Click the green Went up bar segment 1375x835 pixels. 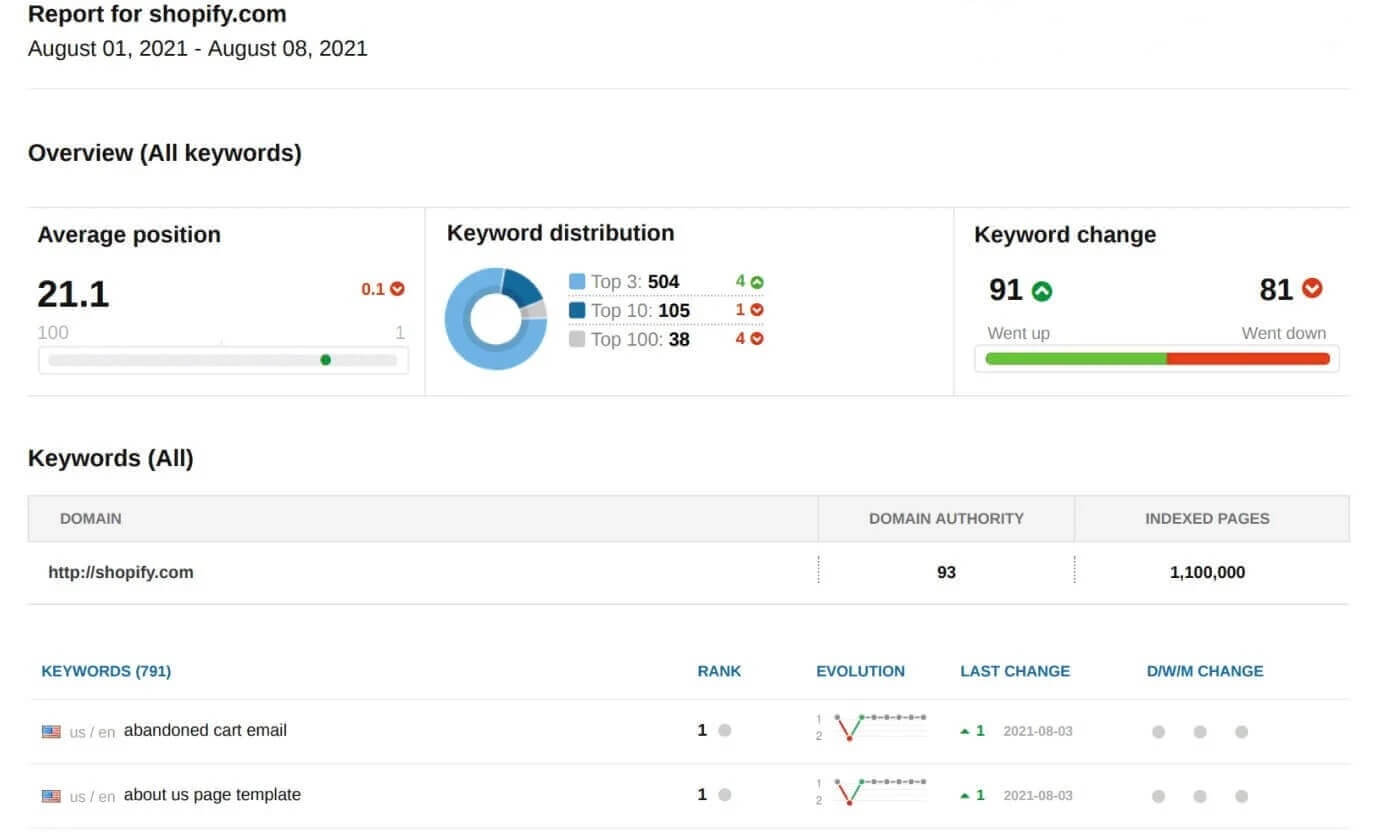(x=1076, y=359)
